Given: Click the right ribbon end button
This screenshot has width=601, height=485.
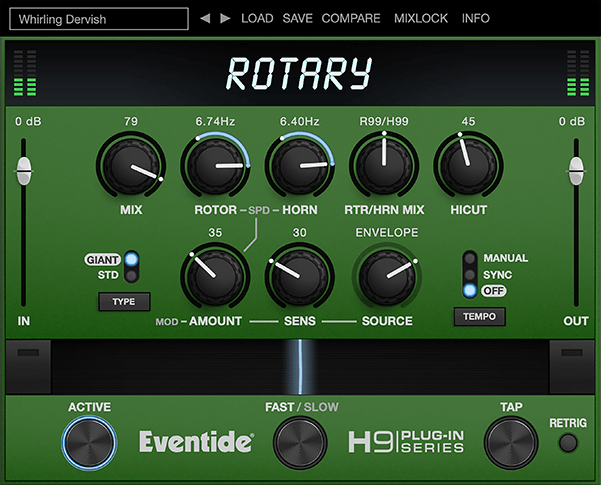Looking at the screenshot, I should (x=572, y=367).
